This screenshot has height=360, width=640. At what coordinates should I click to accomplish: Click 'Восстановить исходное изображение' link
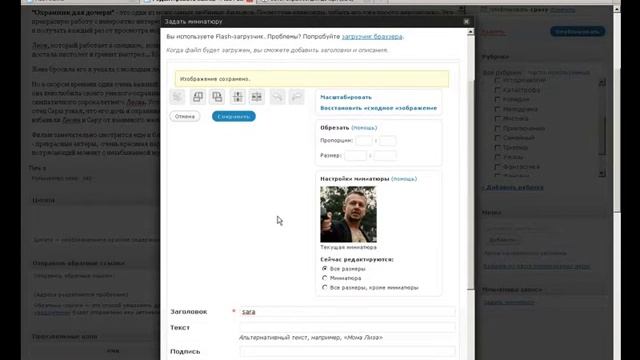(x=378, y=108)
